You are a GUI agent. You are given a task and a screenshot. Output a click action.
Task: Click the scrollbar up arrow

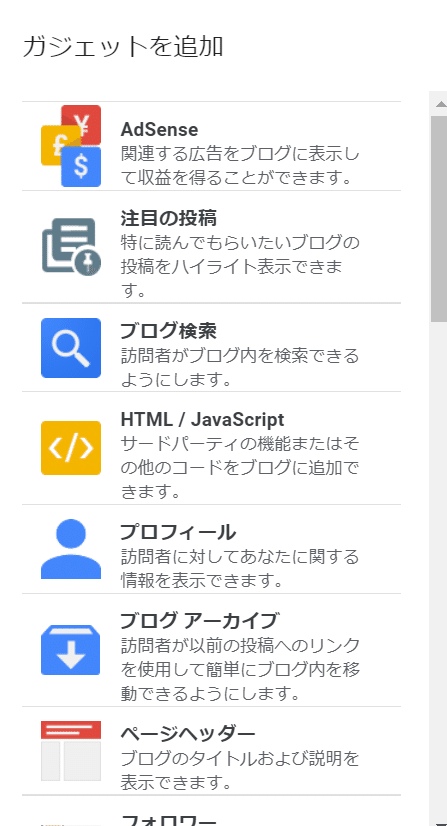click(440, 104)
